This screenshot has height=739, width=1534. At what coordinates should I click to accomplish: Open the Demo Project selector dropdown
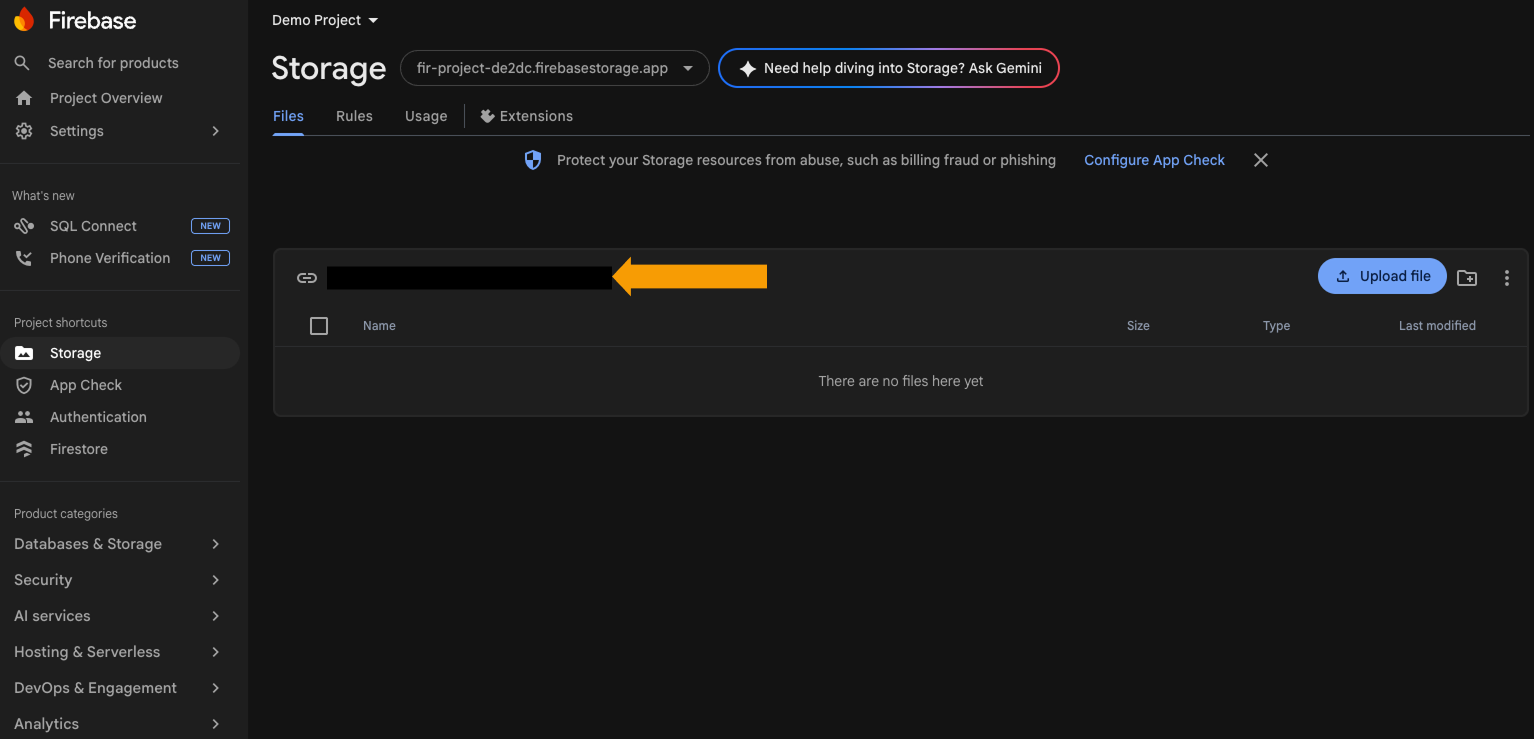click(x=326, y=20)
